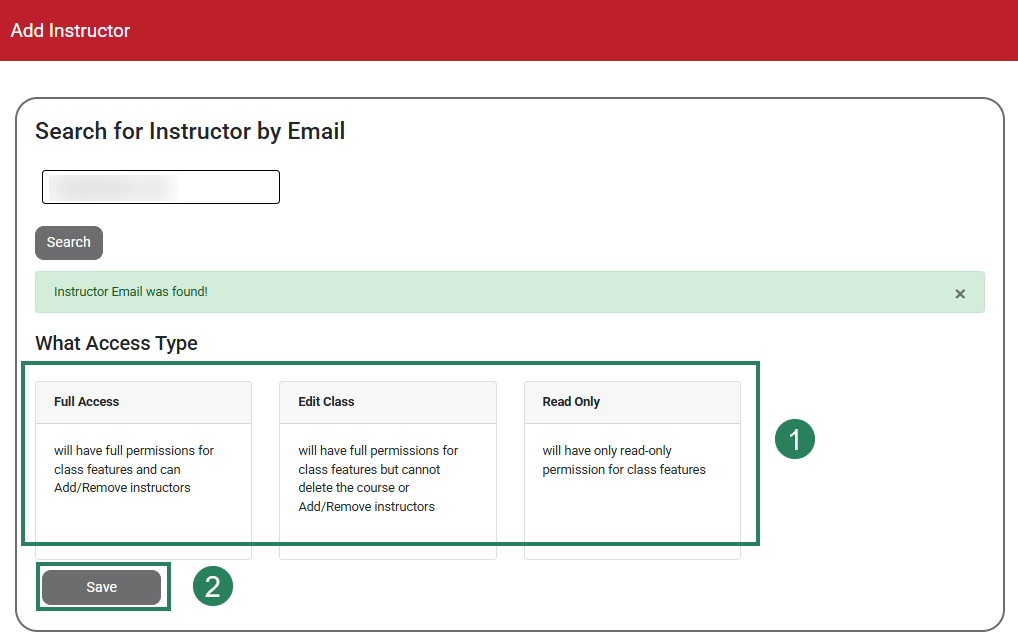Click the Read Only card header
Viewport: 1018px width, 641px height.
571,401
